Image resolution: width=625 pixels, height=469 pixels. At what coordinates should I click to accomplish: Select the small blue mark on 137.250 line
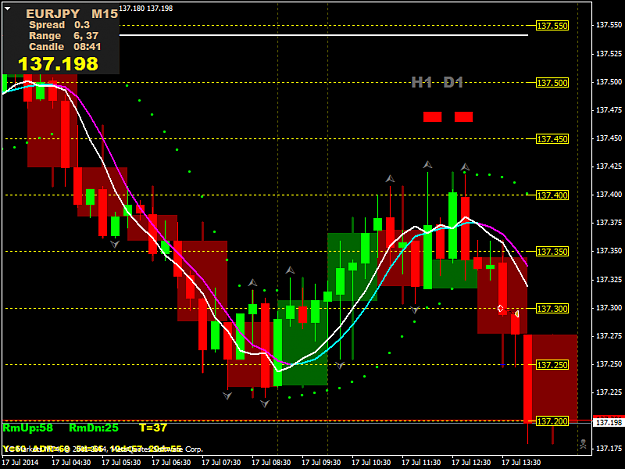click(503, 365)
